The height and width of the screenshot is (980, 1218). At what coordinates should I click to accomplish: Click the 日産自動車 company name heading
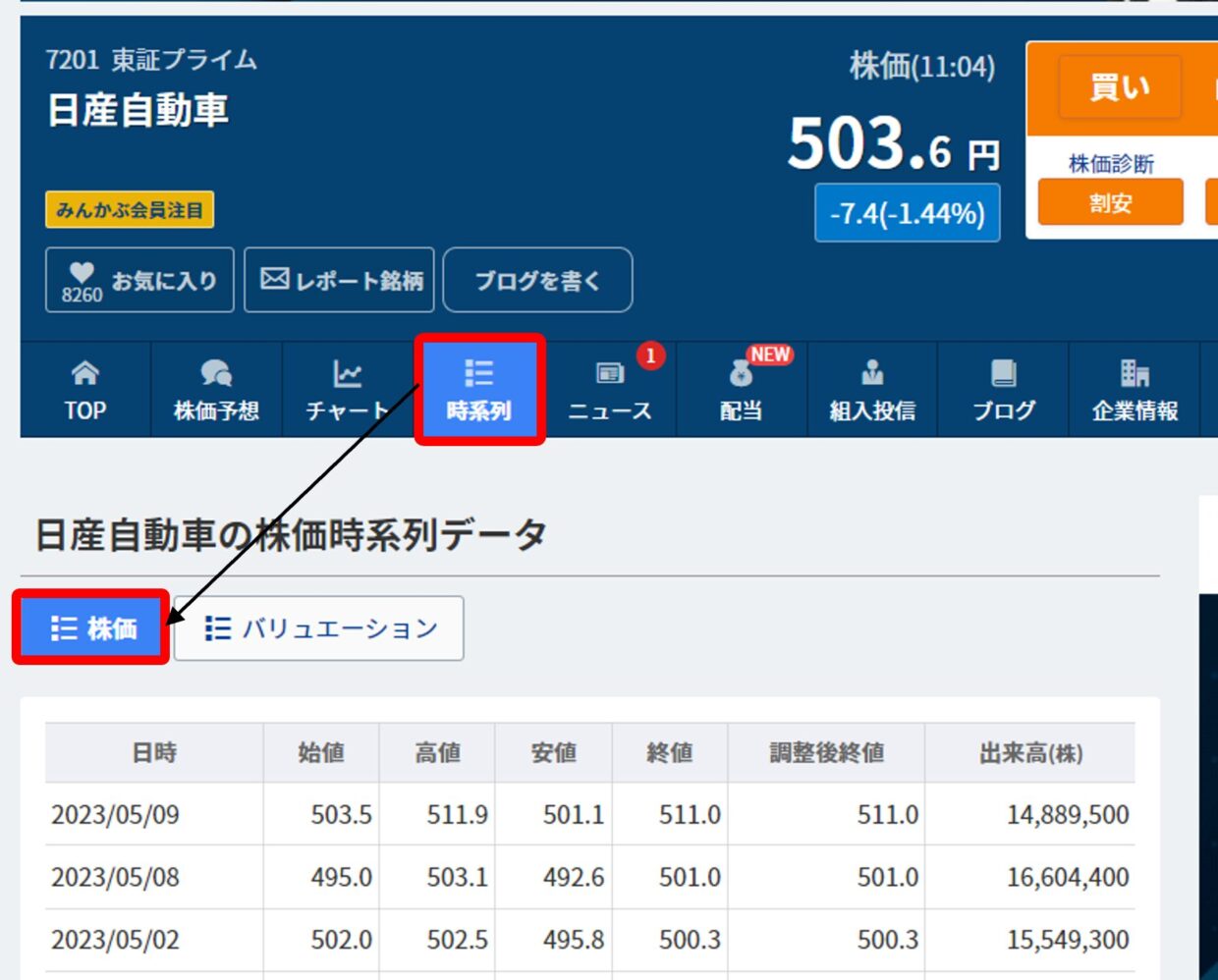[138, 110]
